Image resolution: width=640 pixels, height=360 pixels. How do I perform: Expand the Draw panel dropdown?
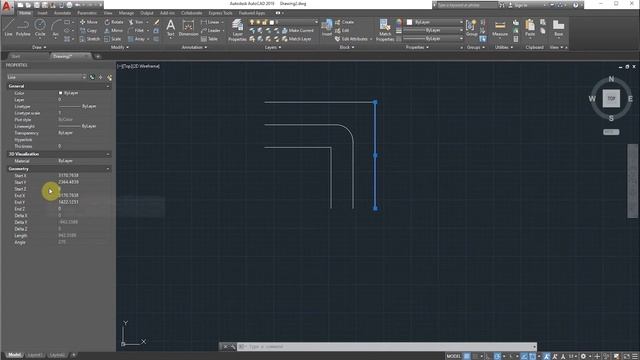(x=39, y=47)
